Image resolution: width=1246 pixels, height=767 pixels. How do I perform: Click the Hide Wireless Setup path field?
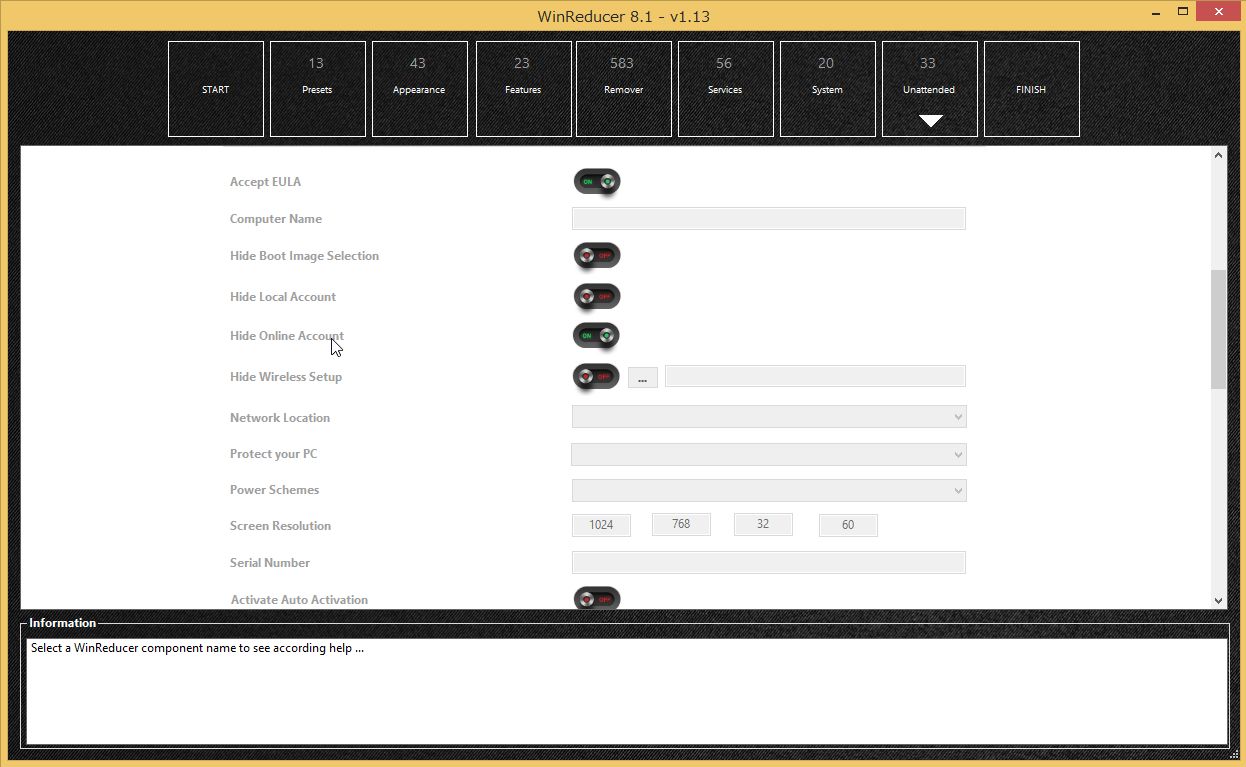pyautogui.click(x=815, y=377)
